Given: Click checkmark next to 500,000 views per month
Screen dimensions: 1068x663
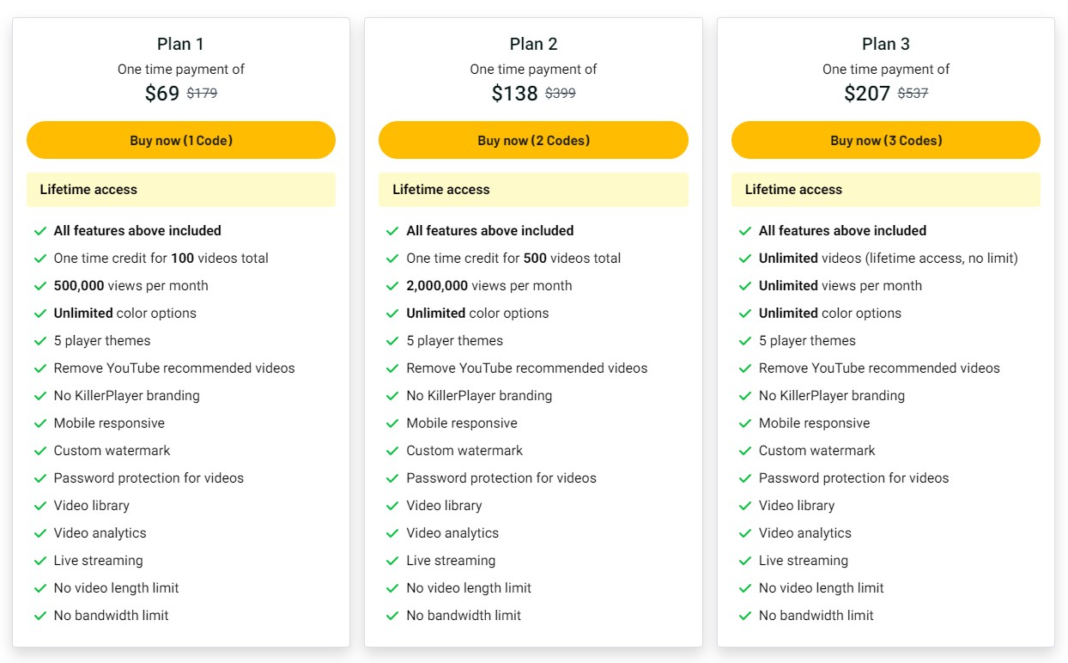Looking at the screenshot, I should (x=41, y=286).
